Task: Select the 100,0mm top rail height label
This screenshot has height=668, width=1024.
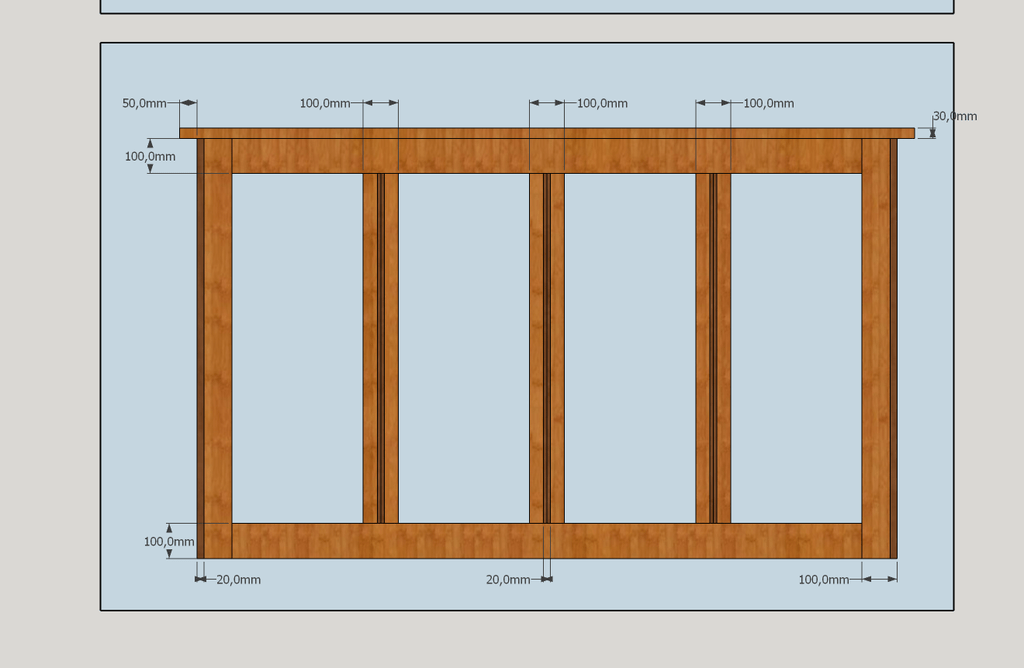Action: 150,157
